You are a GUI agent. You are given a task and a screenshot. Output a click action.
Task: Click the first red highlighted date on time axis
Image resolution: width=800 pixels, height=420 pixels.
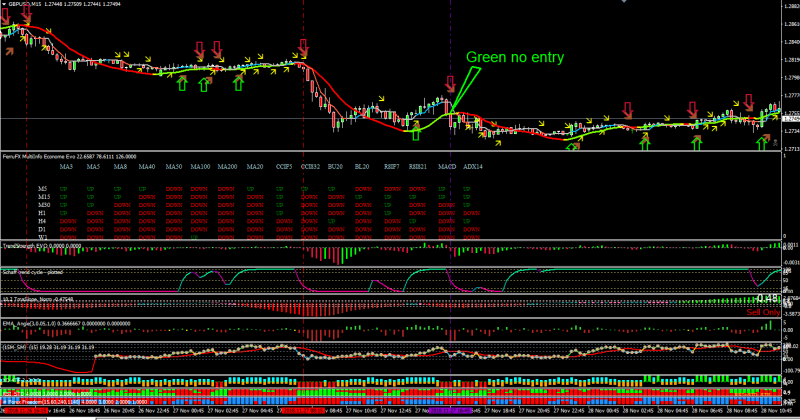point(26,410)
